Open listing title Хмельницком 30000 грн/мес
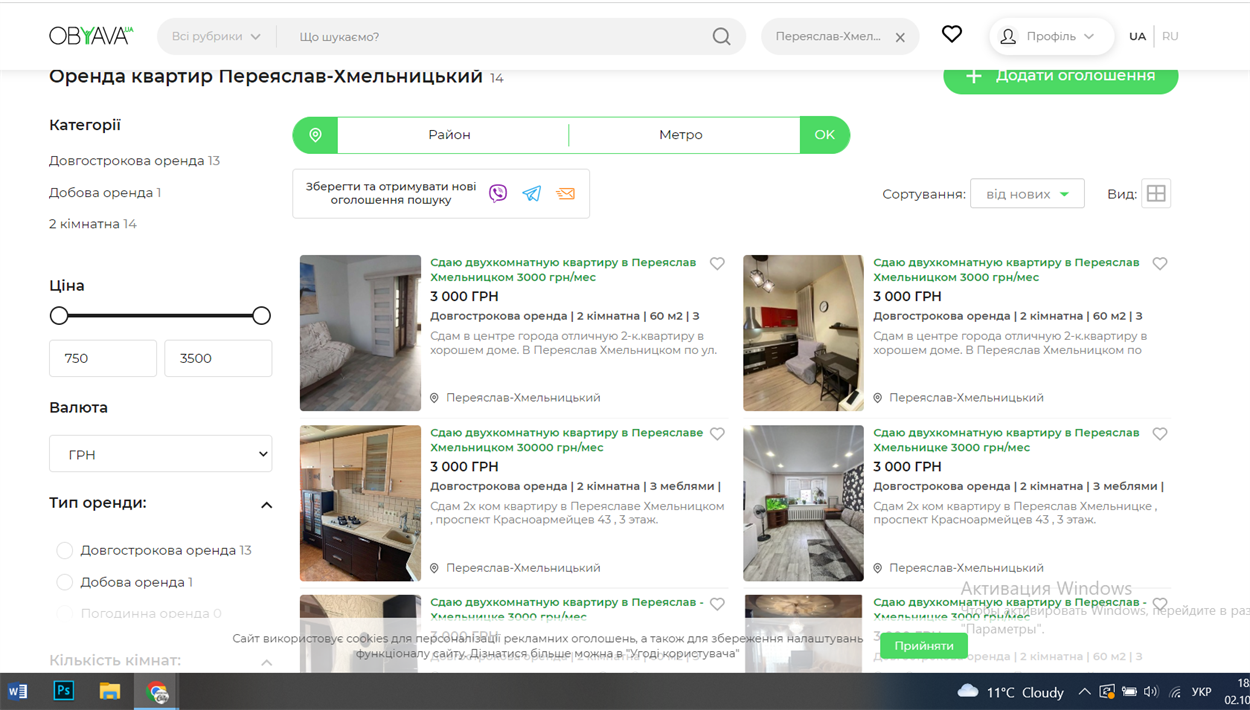 pos(567,440)
